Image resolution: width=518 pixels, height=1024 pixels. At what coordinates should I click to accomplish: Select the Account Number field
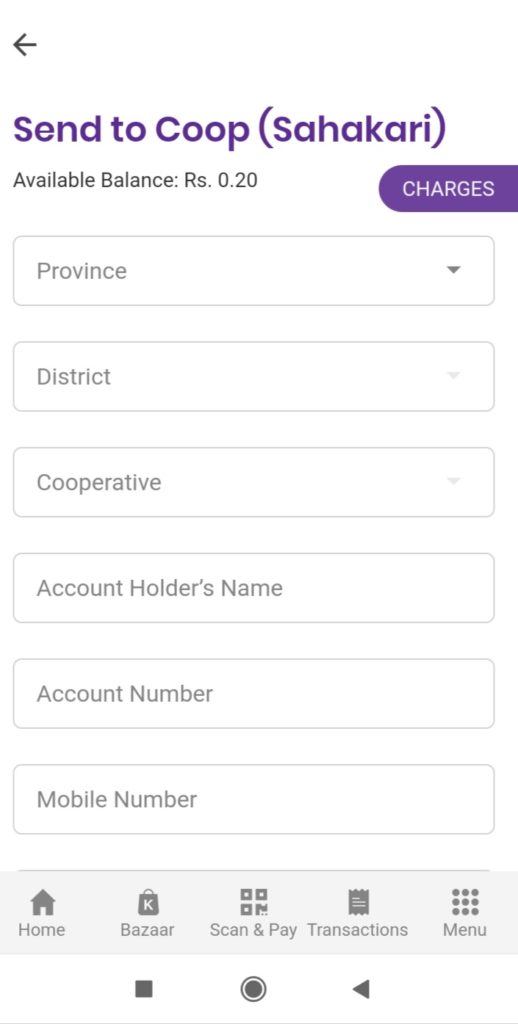click(253, 694)
